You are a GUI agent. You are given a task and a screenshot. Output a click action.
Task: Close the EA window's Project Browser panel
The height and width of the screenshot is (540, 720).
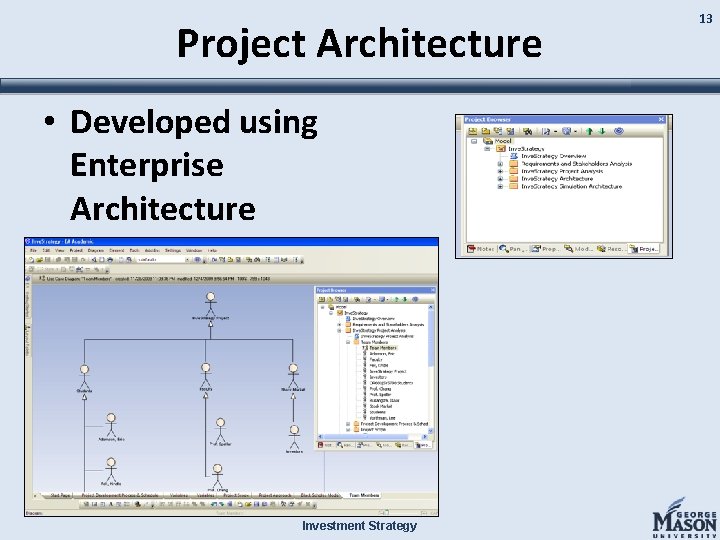[432, 290]
